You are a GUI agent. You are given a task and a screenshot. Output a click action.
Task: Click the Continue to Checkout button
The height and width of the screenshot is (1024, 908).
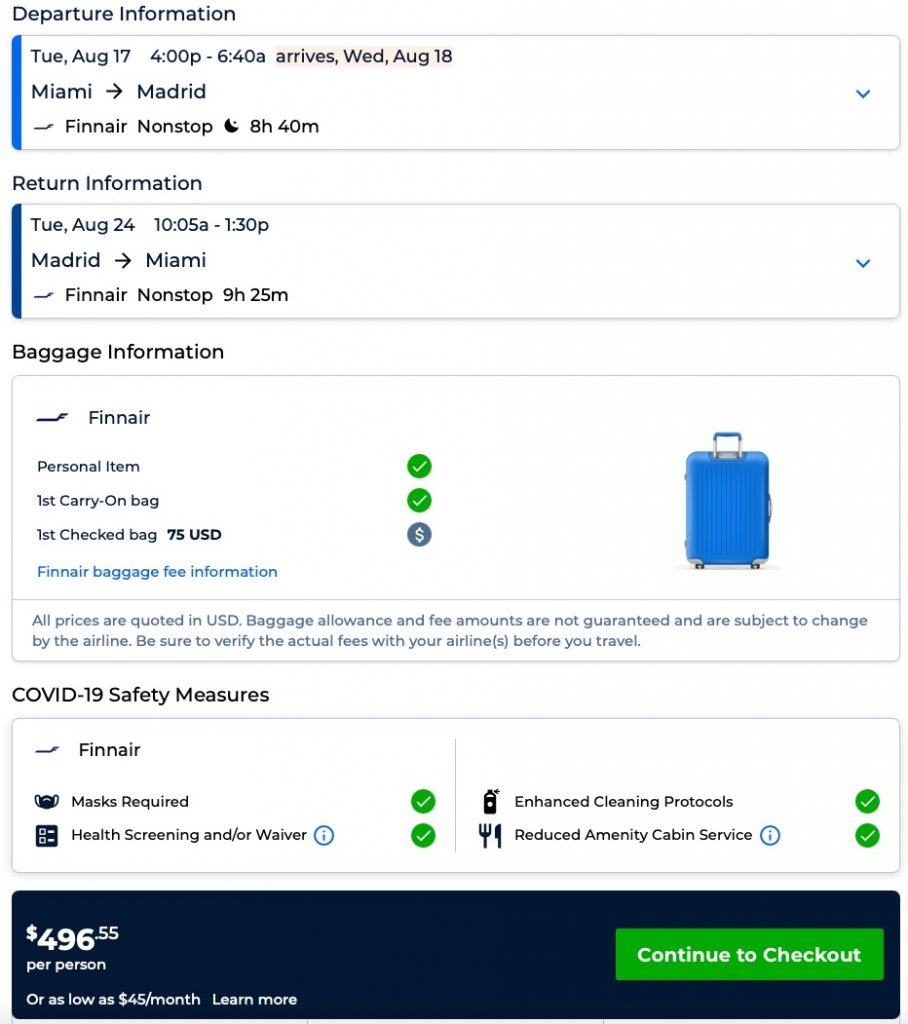click(x=749, y=954)
